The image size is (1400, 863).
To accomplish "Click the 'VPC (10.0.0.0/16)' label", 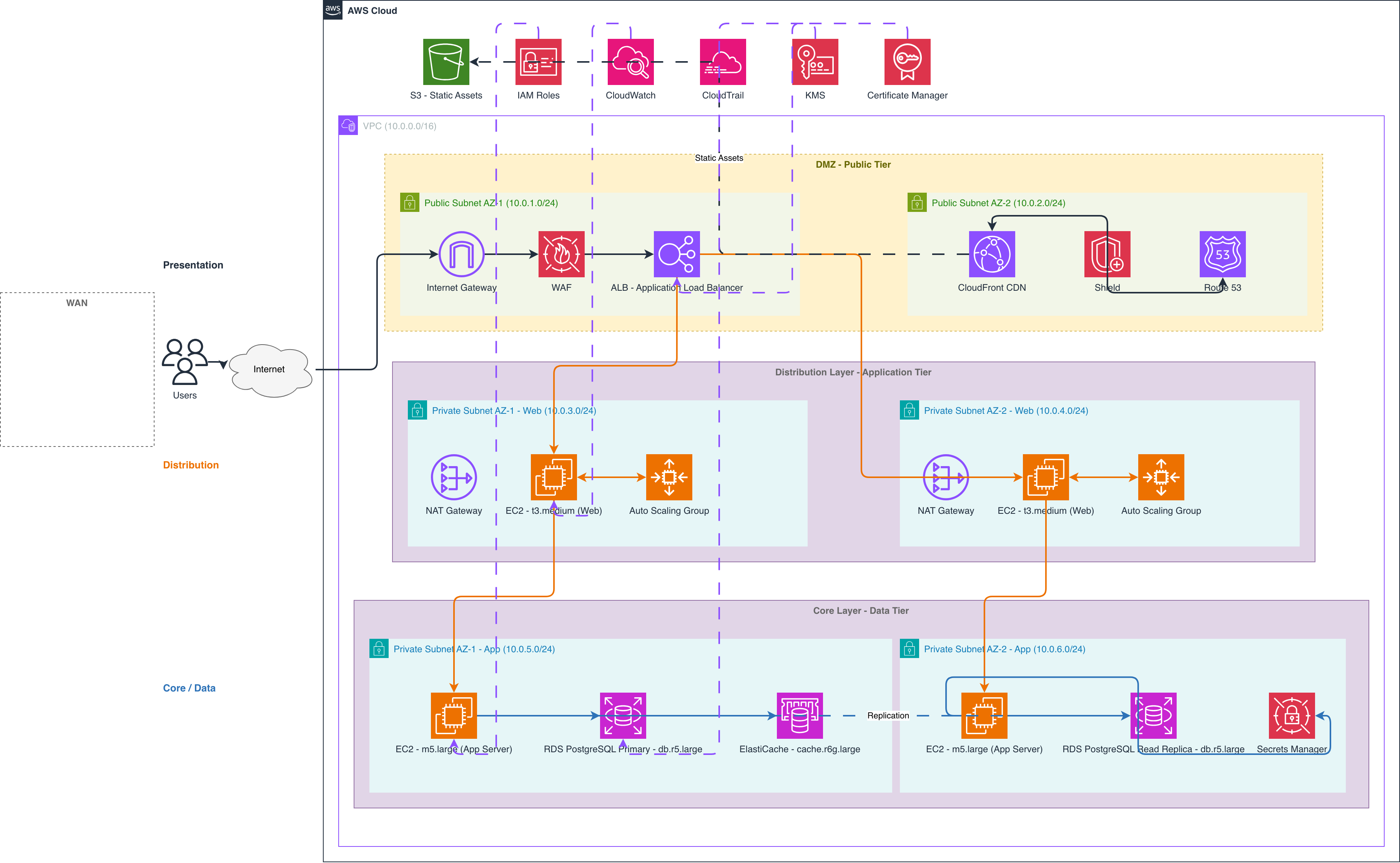I will click(399, 126).
